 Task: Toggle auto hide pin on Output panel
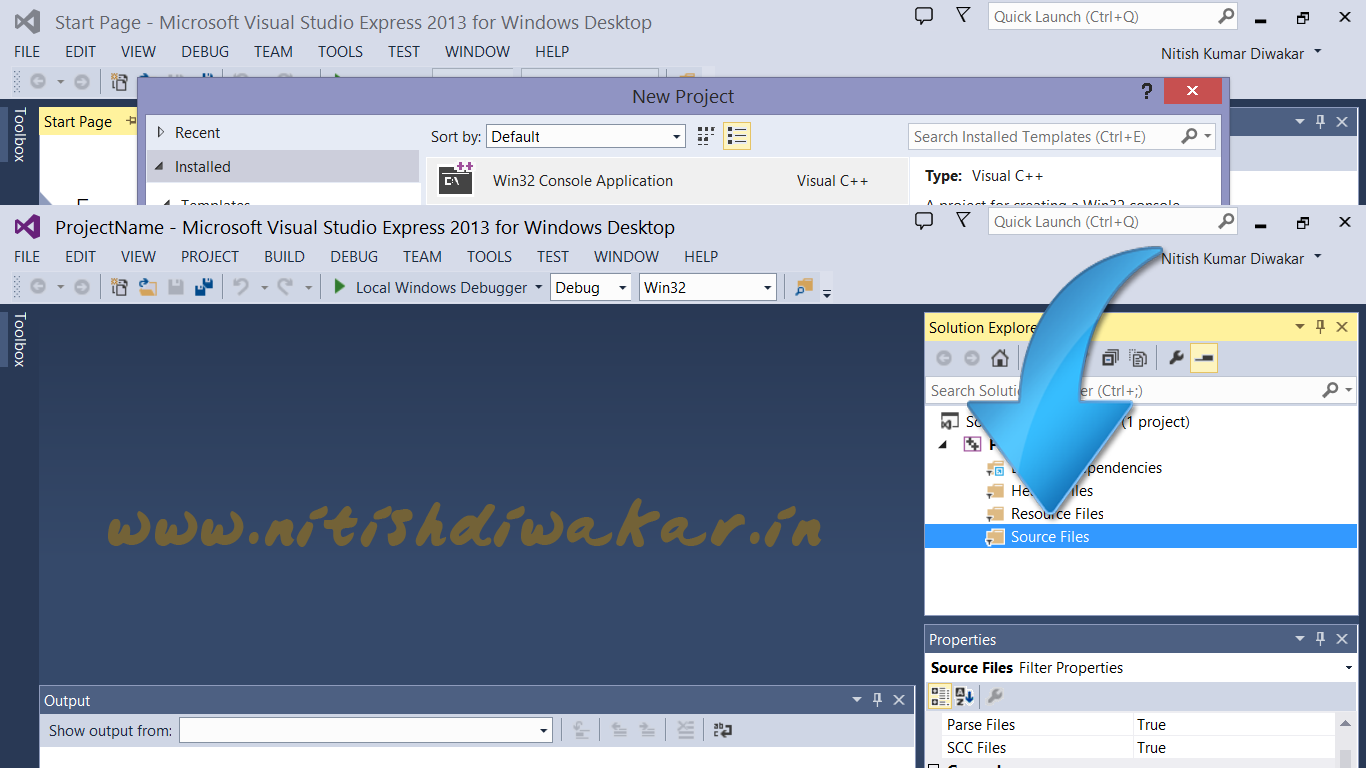pyautogui.click(x=877, y=700)
